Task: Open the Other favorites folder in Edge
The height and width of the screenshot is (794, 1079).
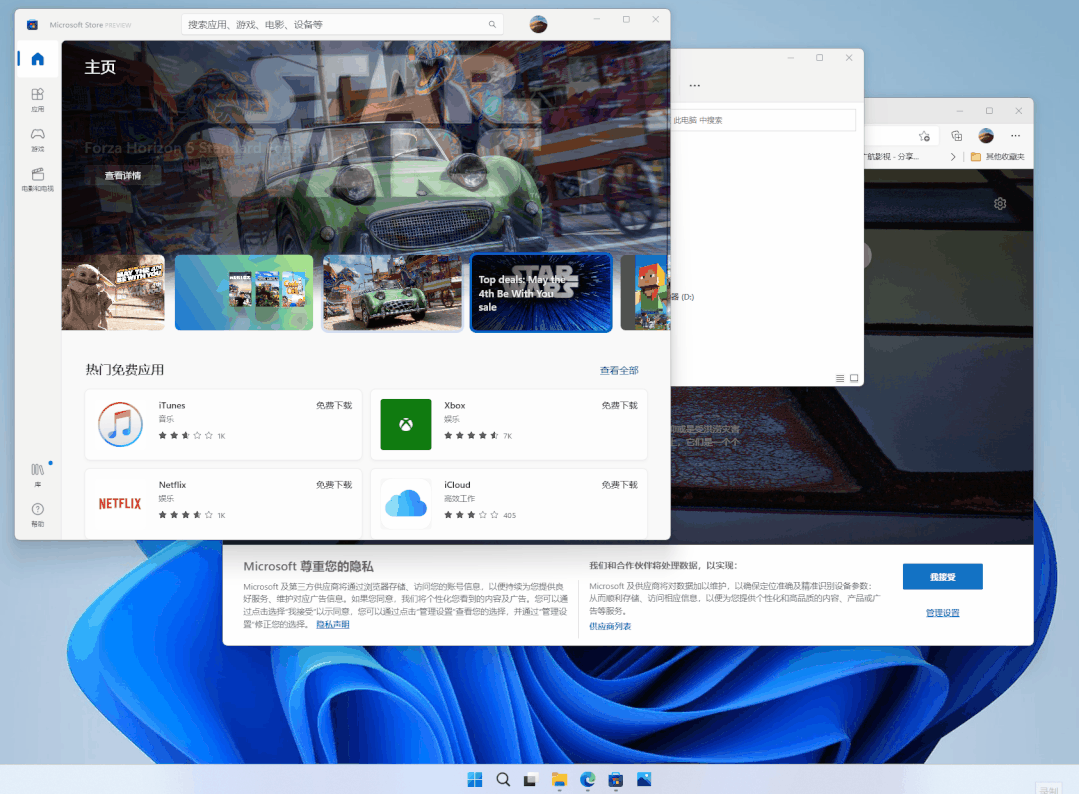Action: coord(997,157)
